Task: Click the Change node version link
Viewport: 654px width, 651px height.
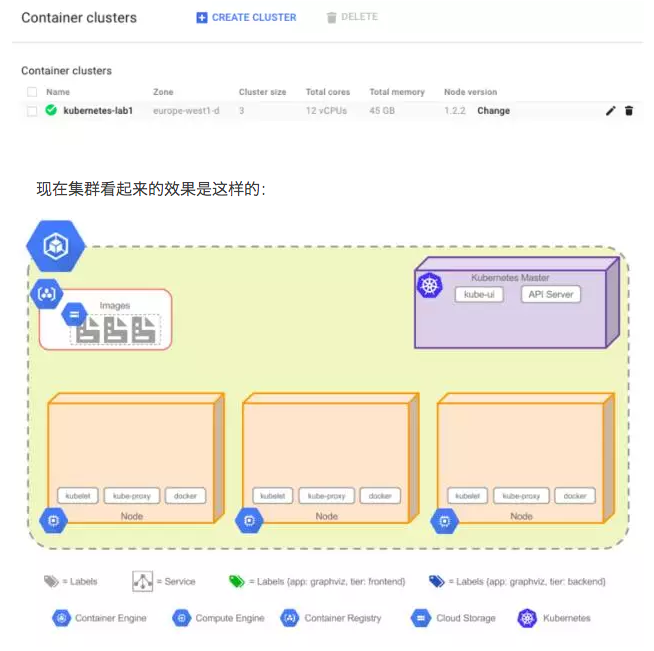Action: [493, 111]
